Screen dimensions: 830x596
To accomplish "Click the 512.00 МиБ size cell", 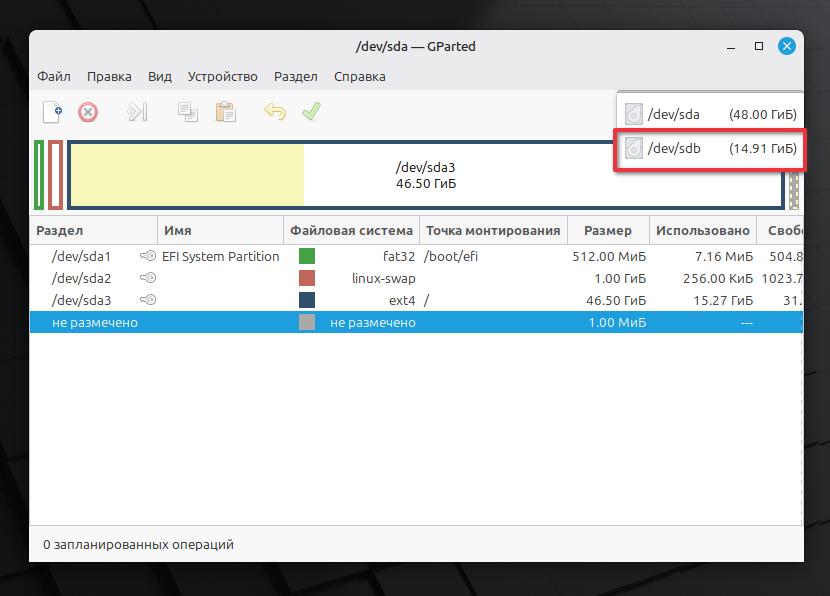I will pos(609,256).
